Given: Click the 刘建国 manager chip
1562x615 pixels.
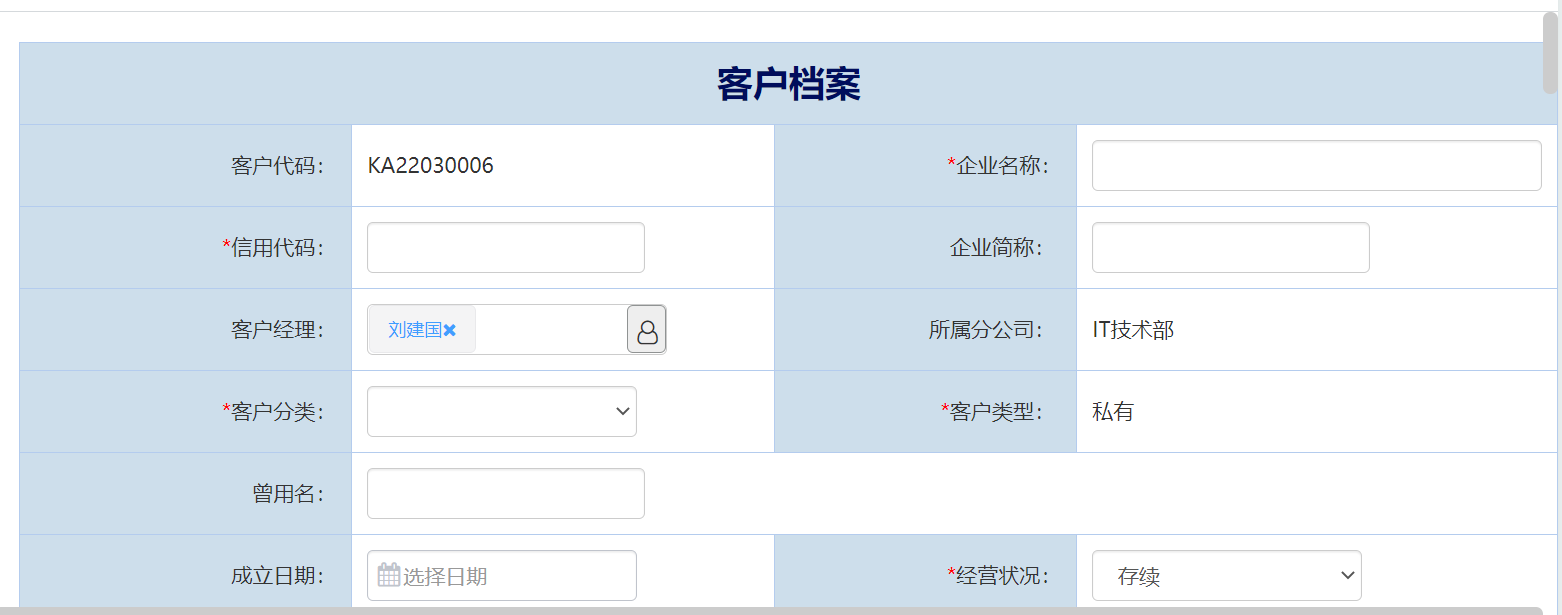Looking at the screenshot, I should click(413, 329).
